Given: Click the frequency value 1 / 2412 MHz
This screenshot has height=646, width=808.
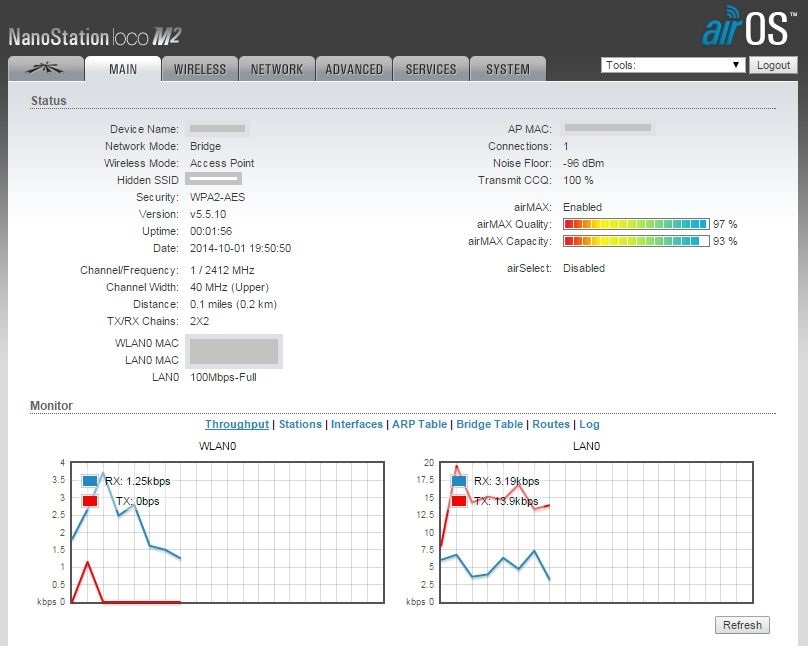Looking at the screenshot, I should 222,270.
